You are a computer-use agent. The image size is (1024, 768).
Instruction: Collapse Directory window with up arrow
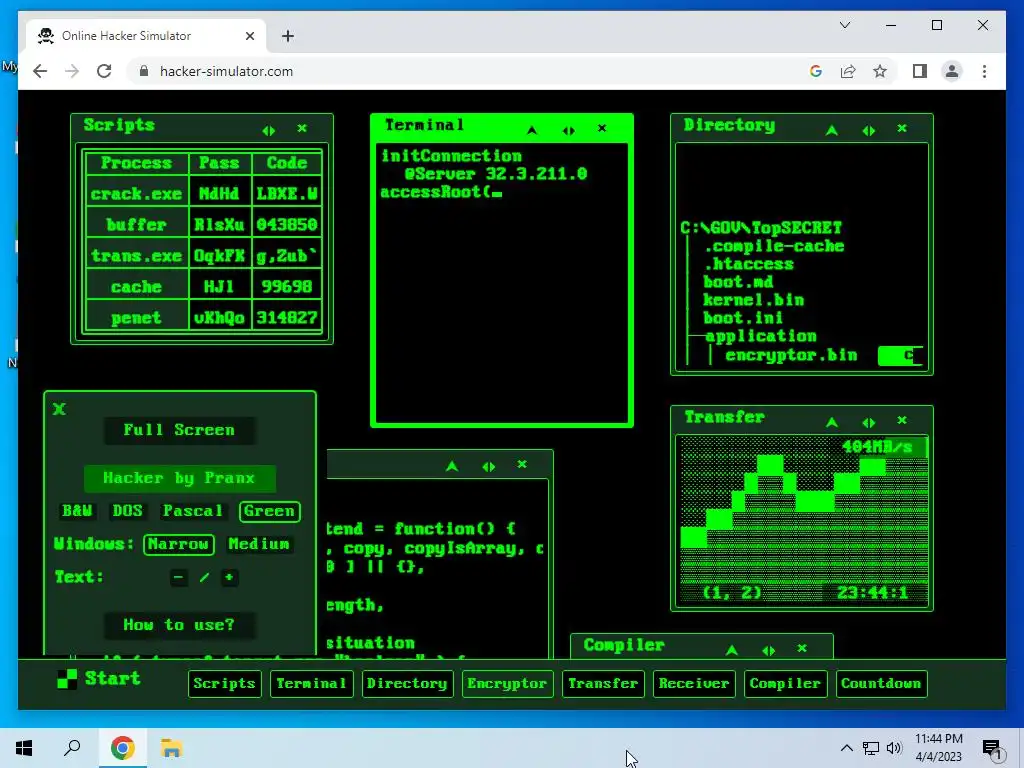pos(832,130)
